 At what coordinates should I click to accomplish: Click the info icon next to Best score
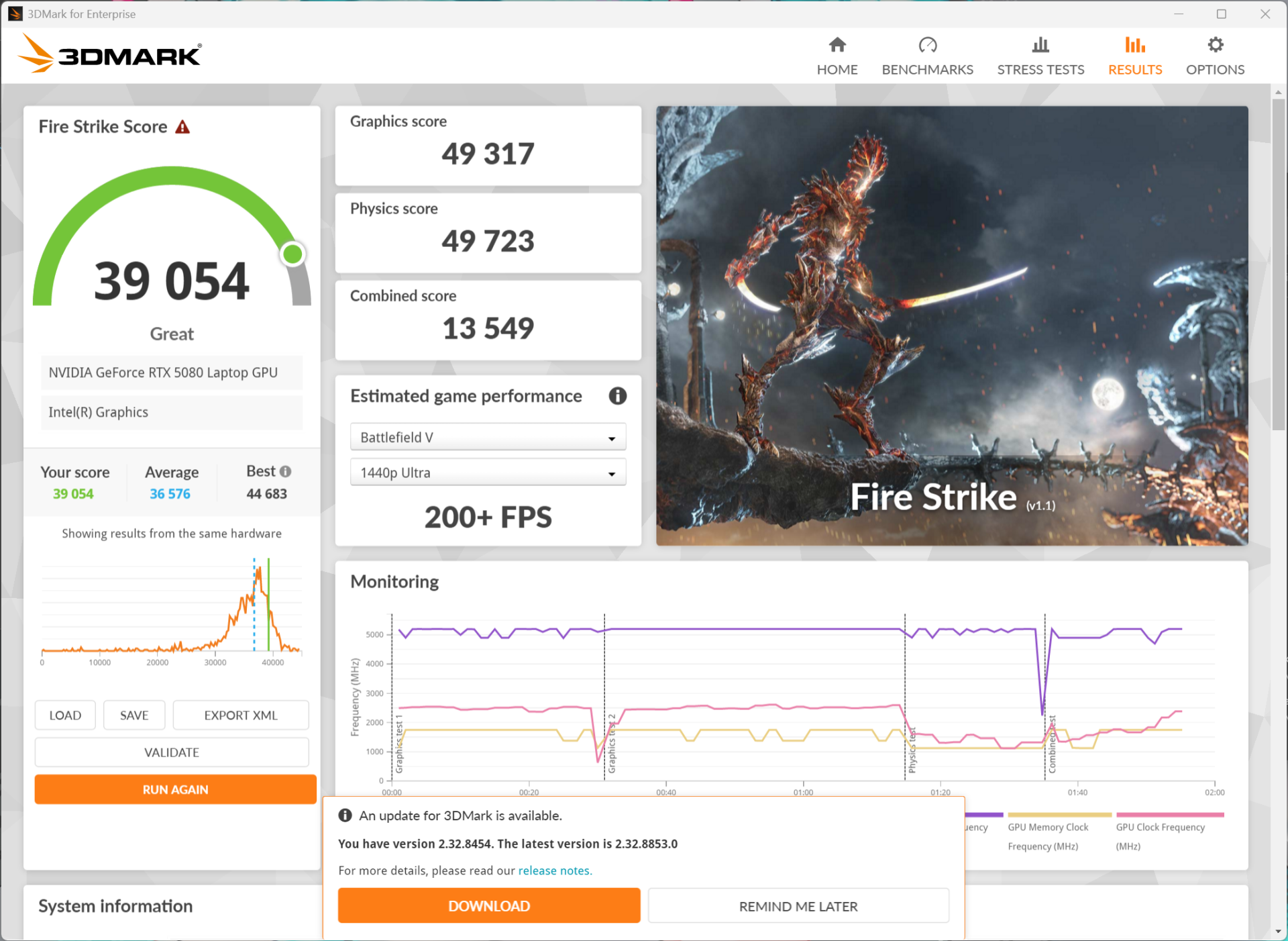pyautogui.click(x=287, y=471)
